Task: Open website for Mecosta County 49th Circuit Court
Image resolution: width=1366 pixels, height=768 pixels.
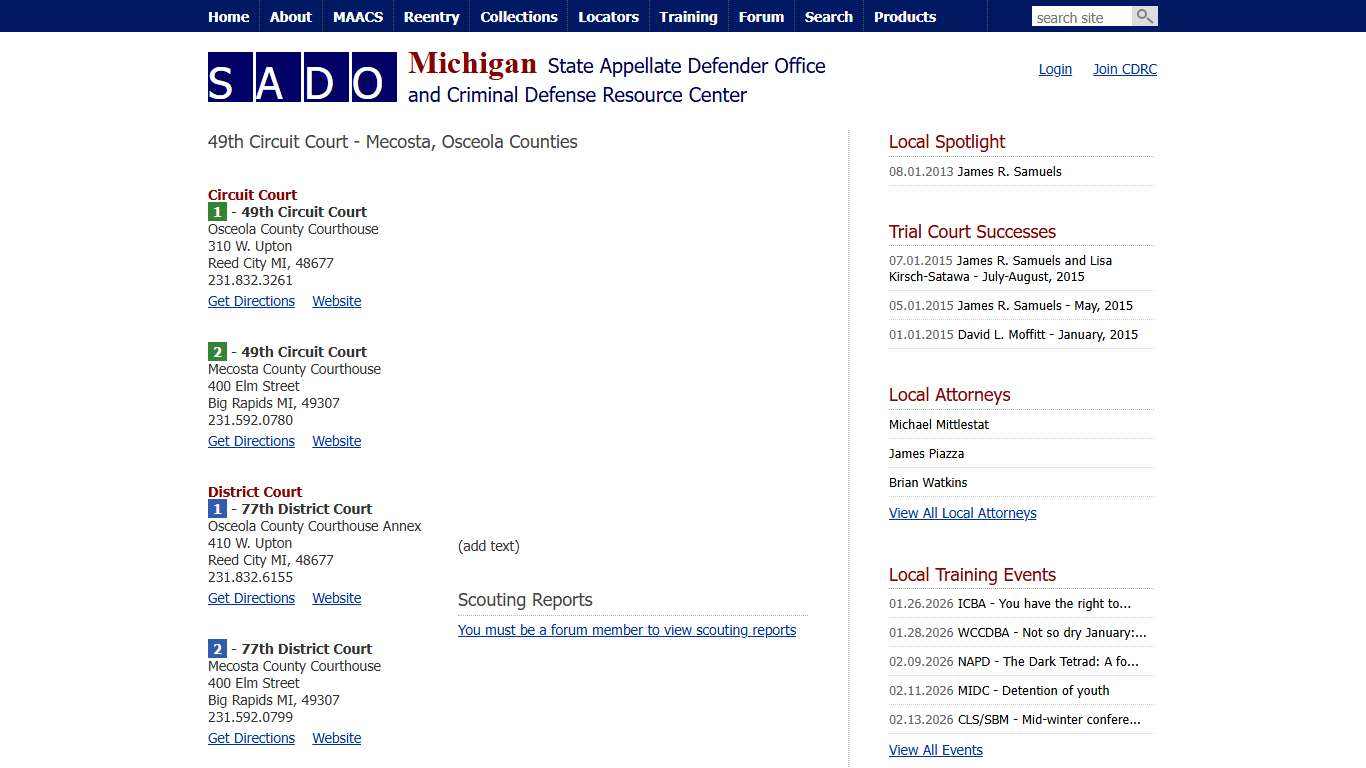Action: point(336,441)
